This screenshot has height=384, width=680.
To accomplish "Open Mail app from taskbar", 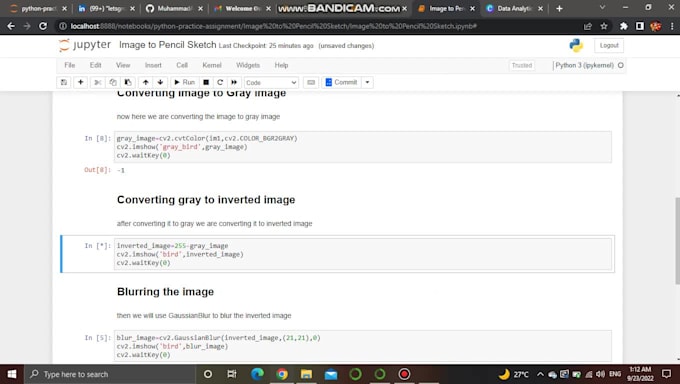I will point(331,374).
